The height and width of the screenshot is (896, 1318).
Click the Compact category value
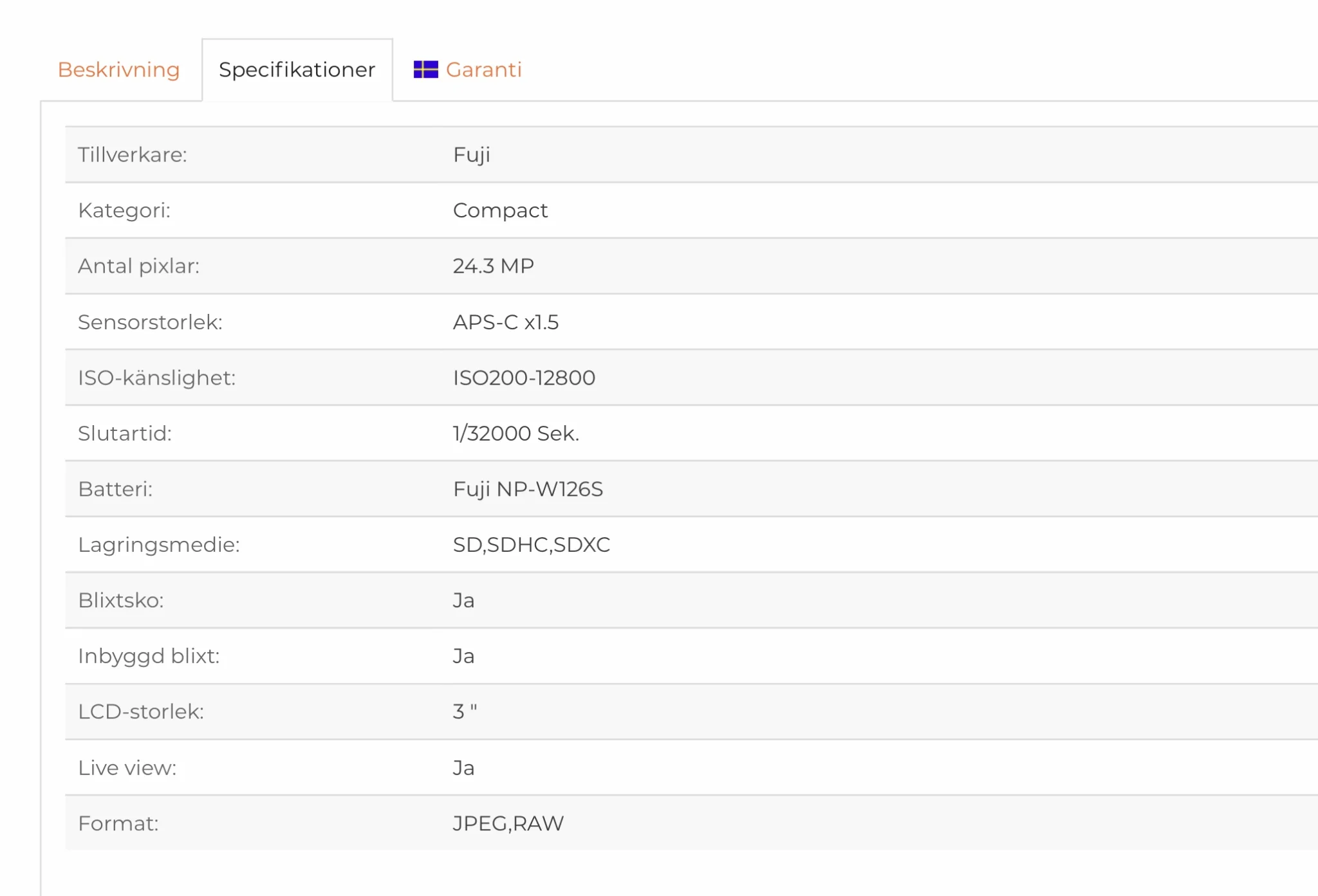[x=500, y=211]
